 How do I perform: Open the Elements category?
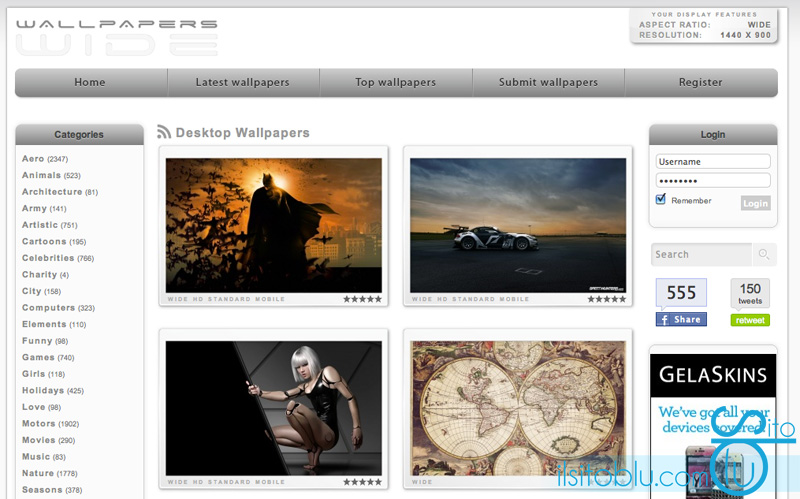click(54, 324)
